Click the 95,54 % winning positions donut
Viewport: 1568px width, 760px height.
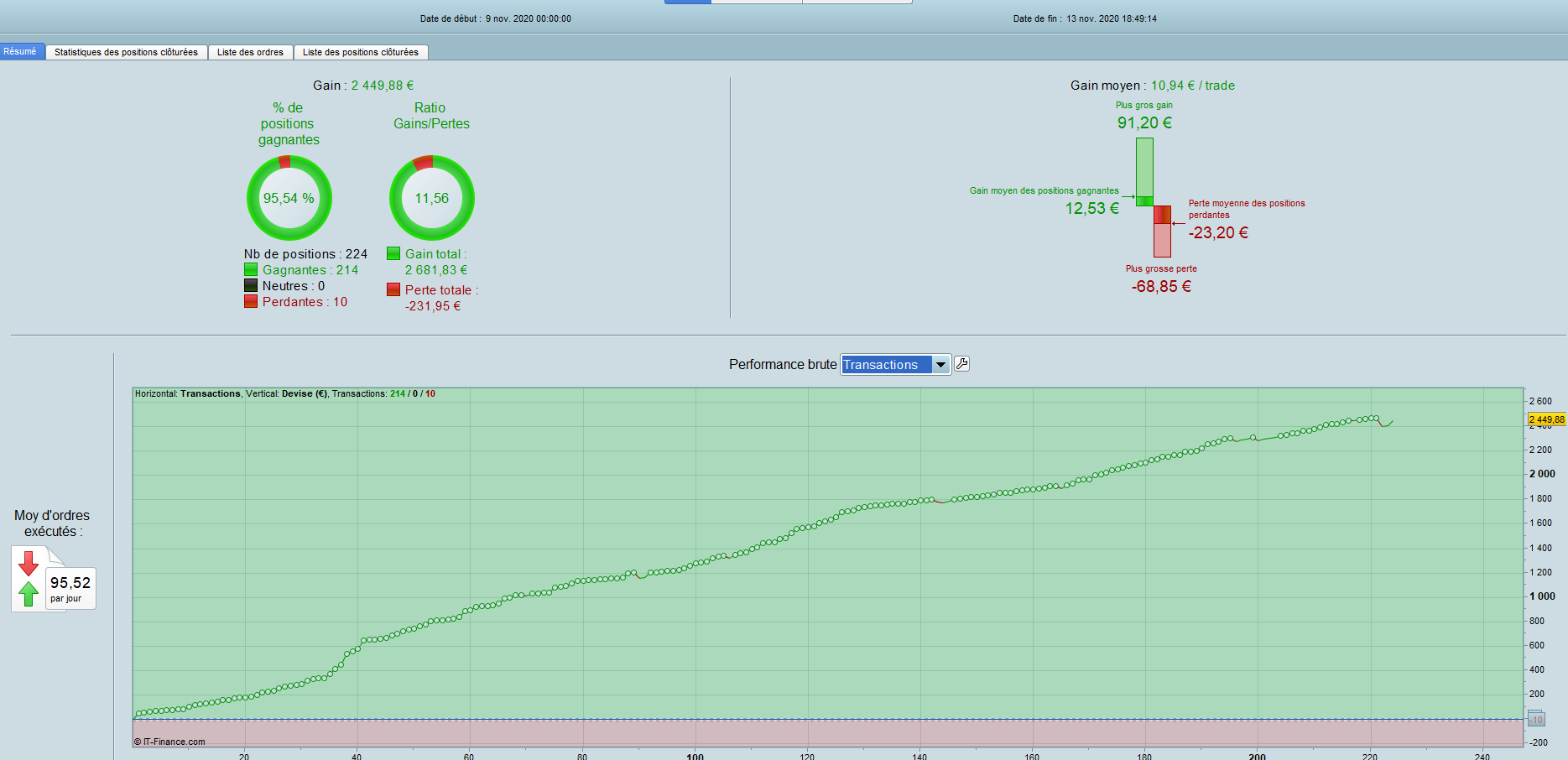pos(289,198)
